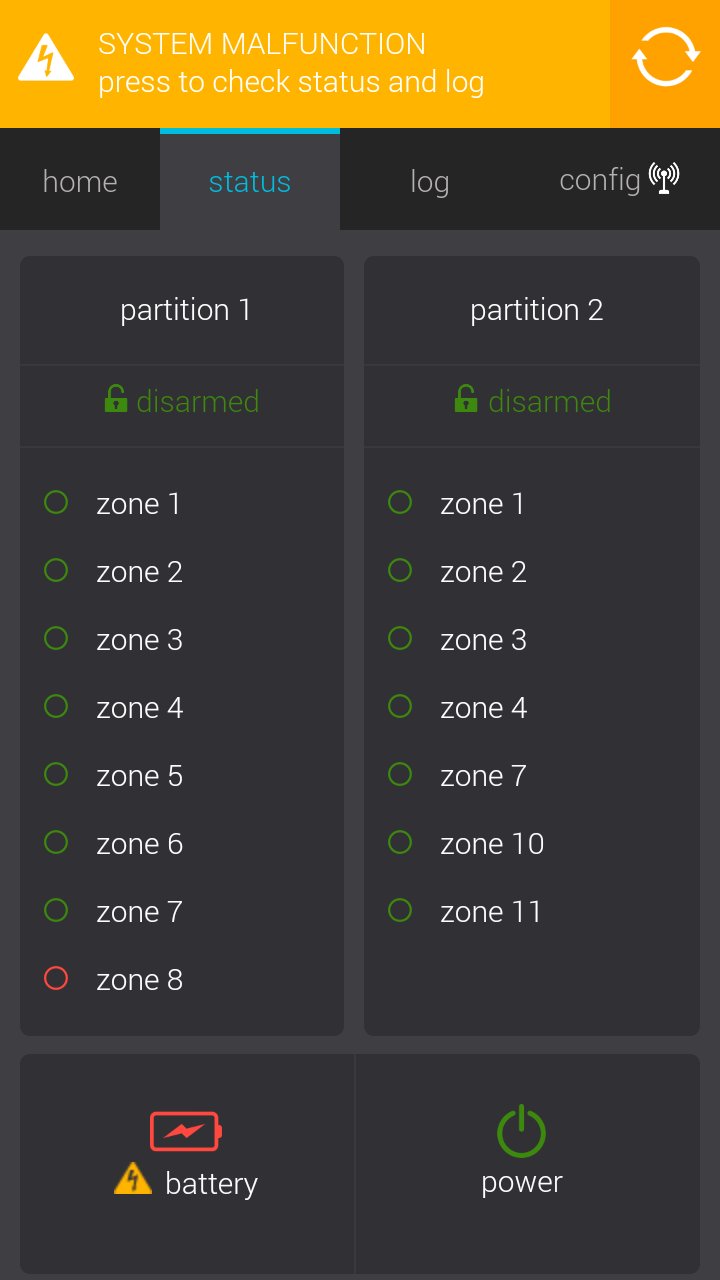Tap yellow warning icon beside battery
The height and width of the screenshot is (1280, 720).
coord(133,1180)
